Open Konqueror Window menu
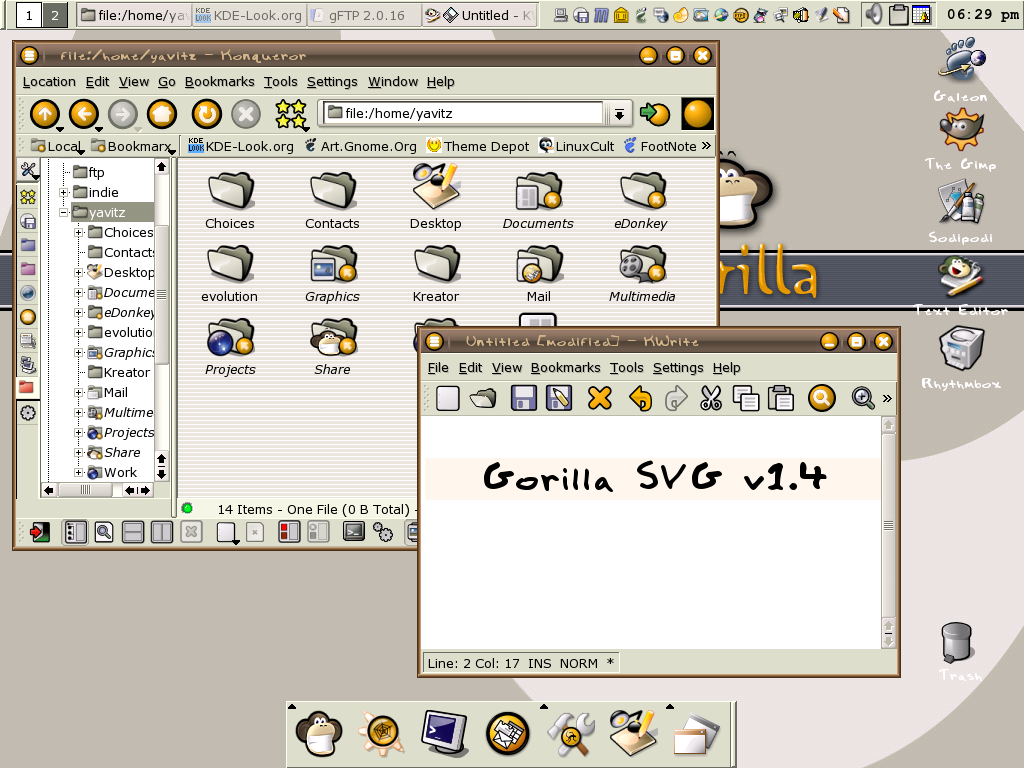The image size is (1024, 768). tap(392, 82)
